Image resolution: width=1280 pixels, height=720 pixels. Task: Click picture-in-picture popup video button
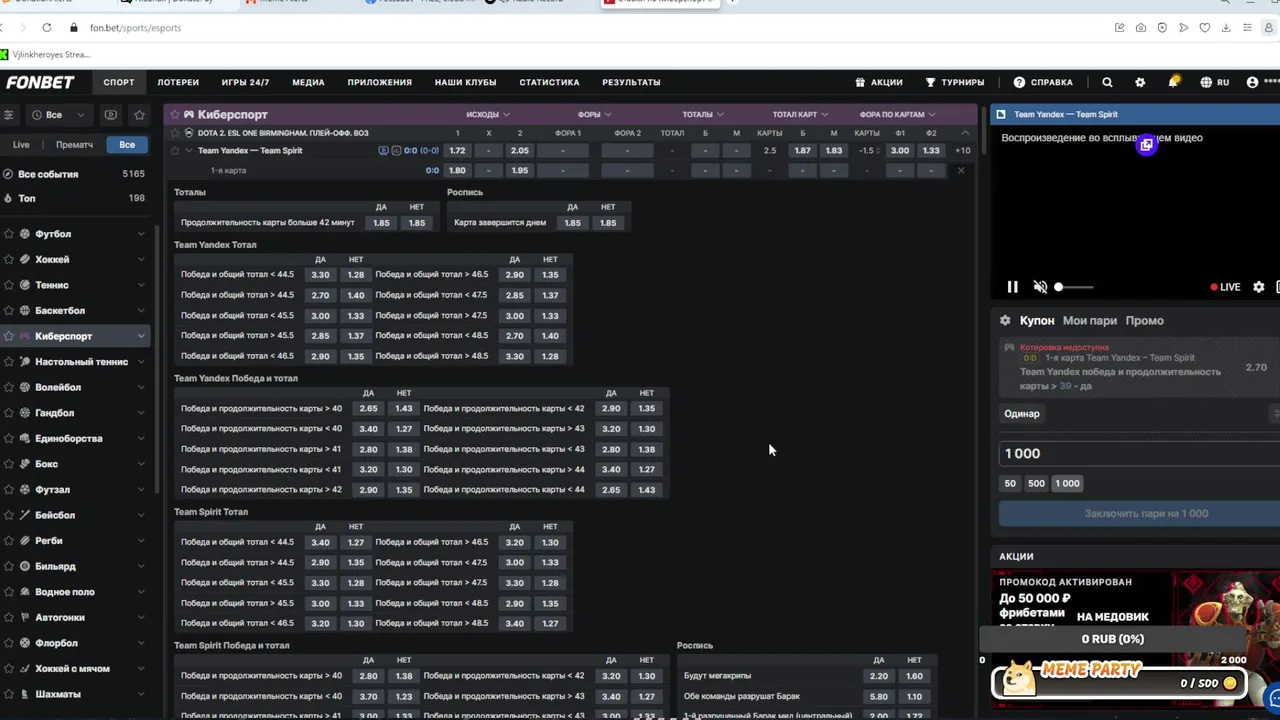(x=1146, y=145)
